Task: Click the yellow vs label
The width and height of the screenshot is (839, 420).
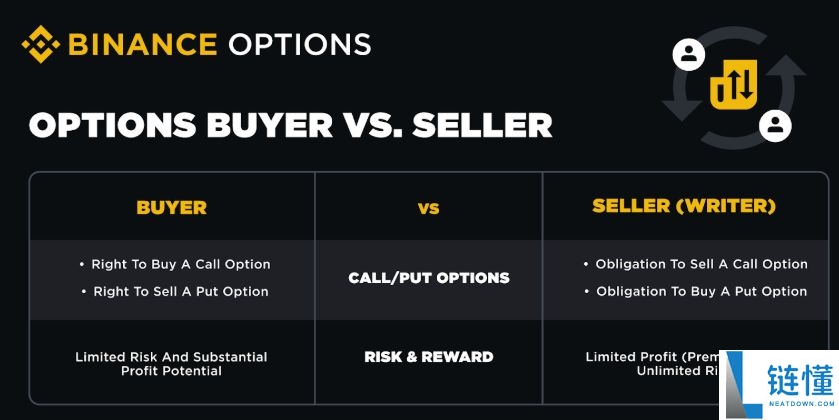Action: 429,208
